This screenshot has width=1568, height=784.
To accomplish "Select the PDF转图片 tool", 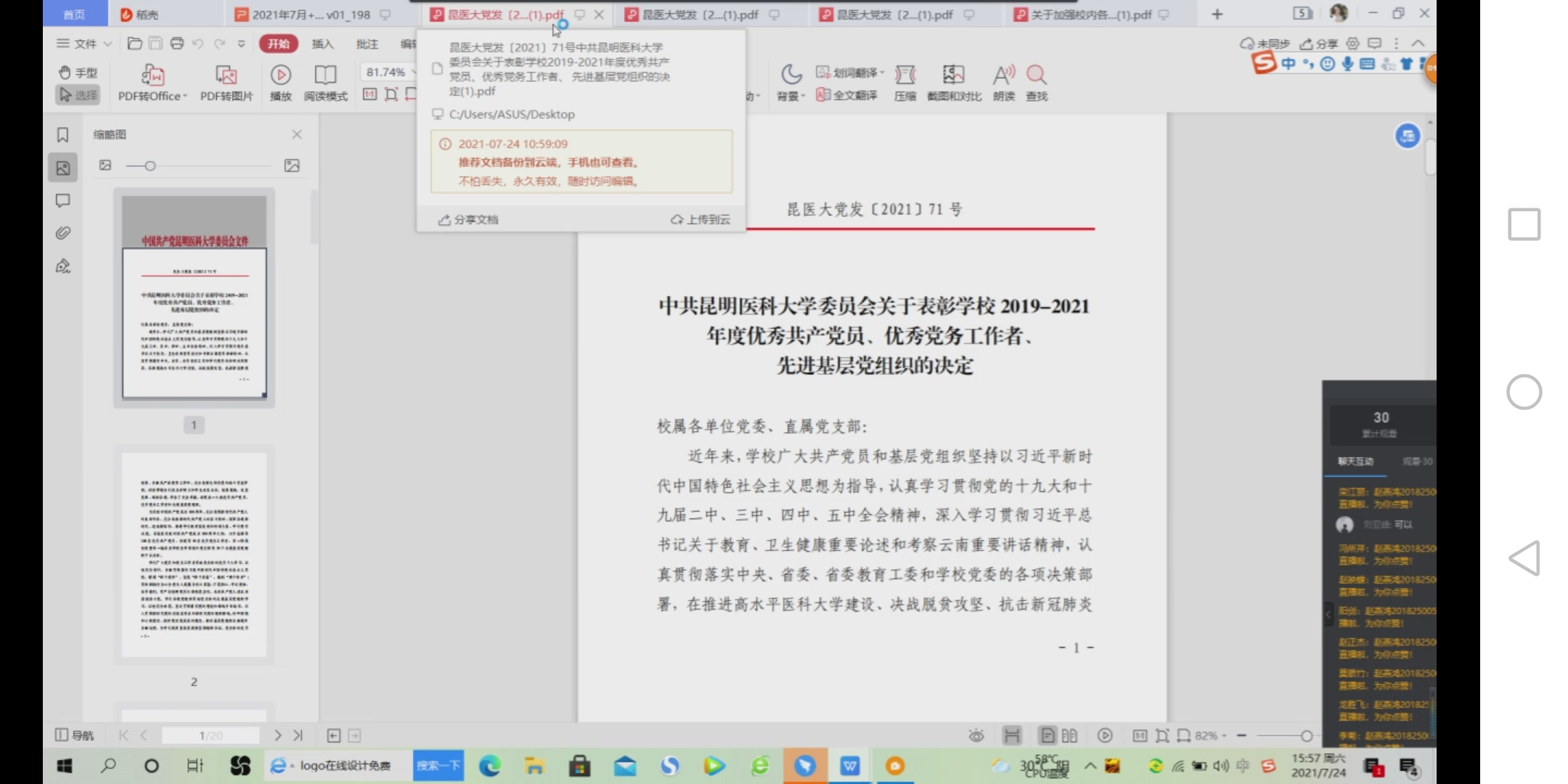I will tap(226, 81).
